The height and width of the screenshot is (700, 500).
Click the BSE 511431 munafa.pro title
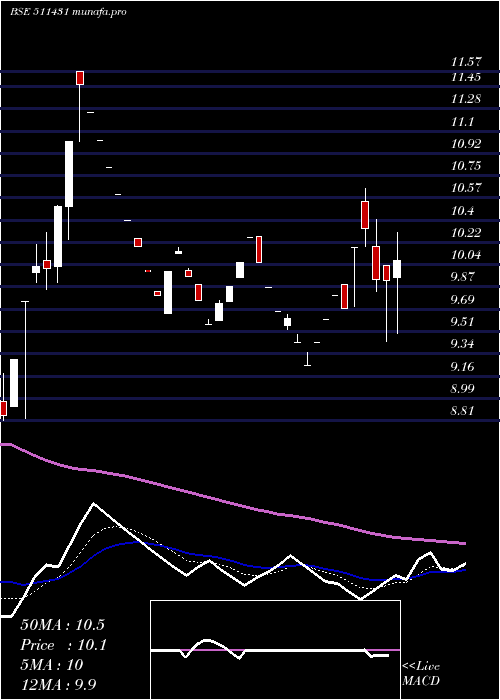click(68, 11)
